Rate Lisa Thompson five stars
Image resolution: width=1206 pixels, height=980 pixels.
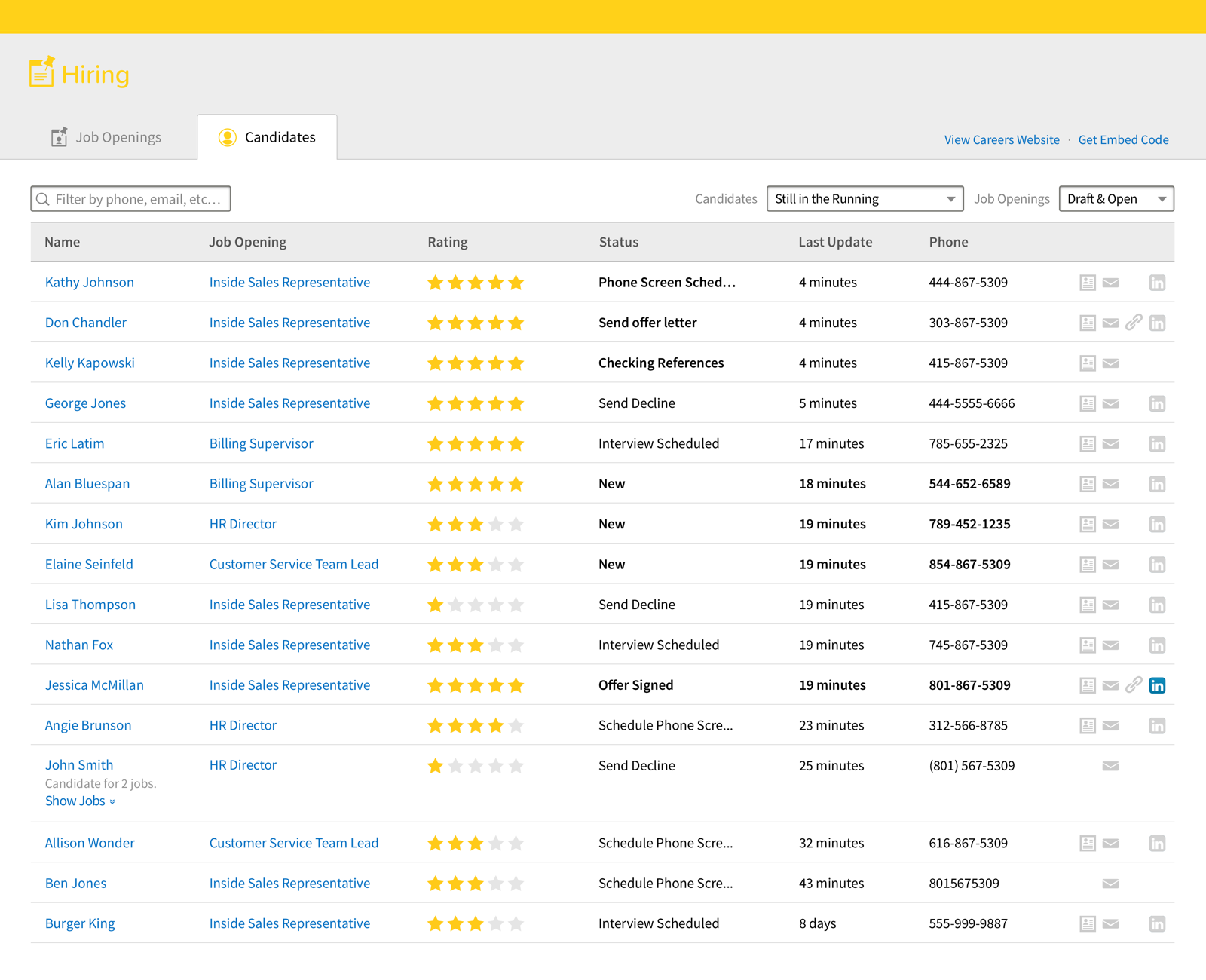(x=516, y=605)
